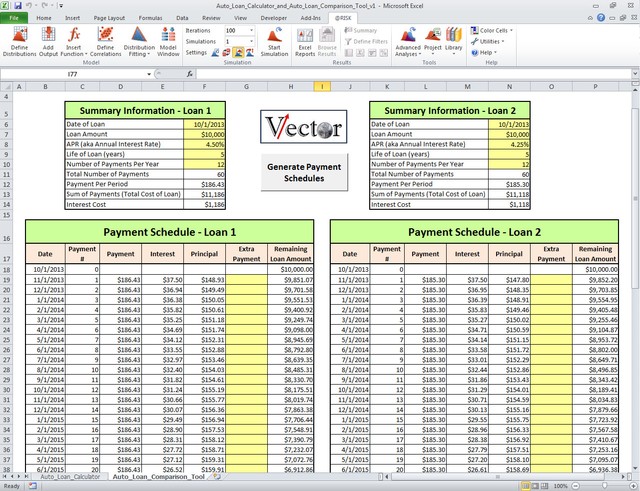Click the macro recording status bar icon

pyautogui.click(x=33, y=486)
